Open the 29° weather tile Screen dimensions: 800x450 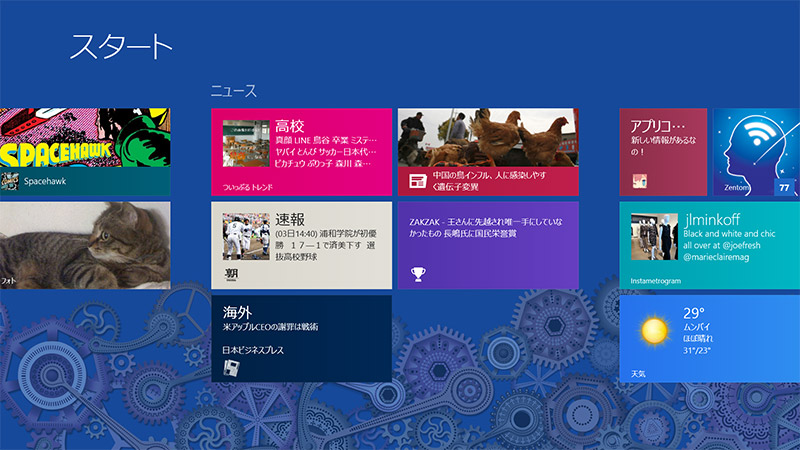pyautogui.click(x=709, y=338)
